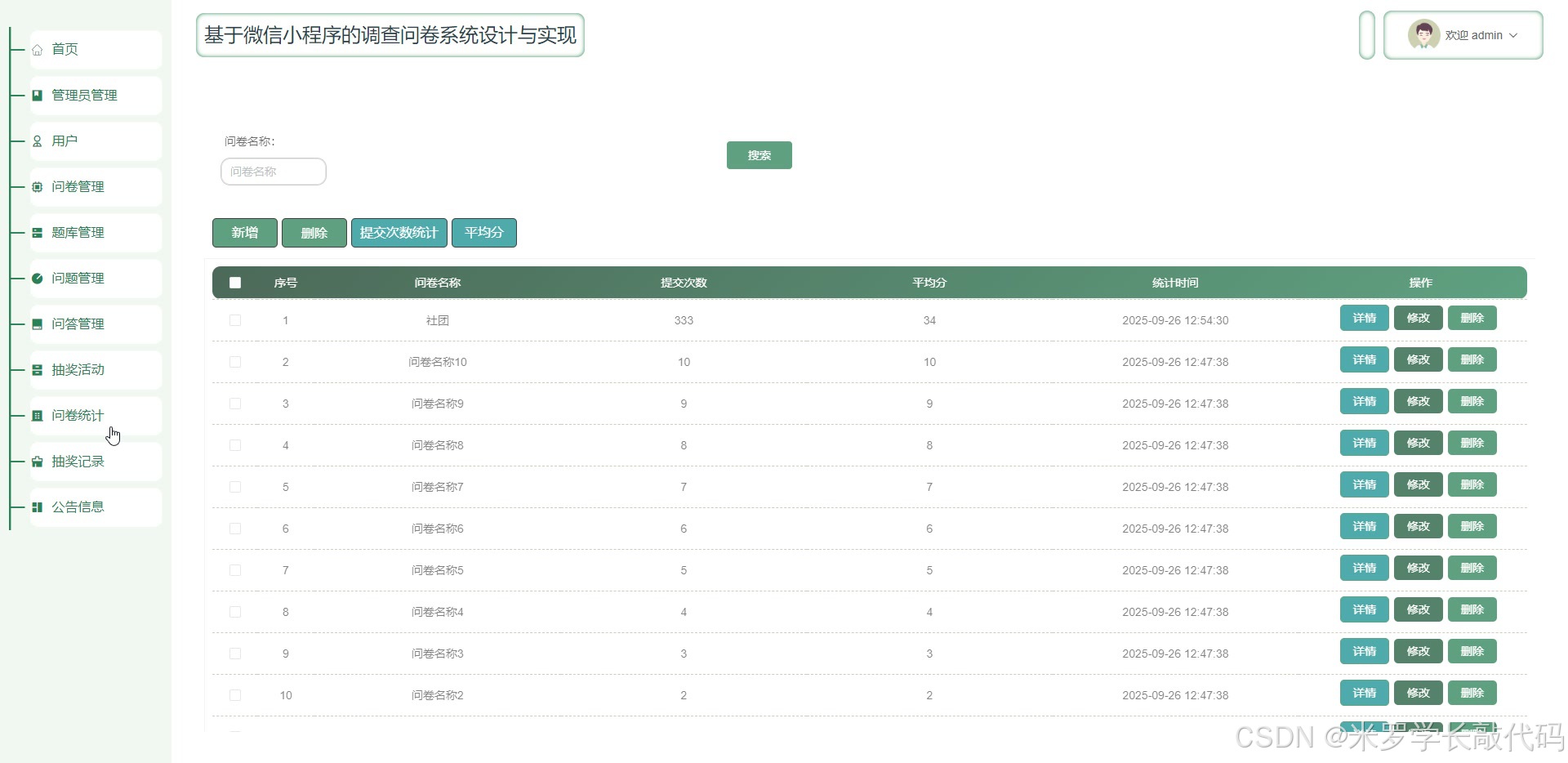1568x763 pixels.
Task: Click row 删除 for 问卷名称9
Action: [x=1472, y=401]
